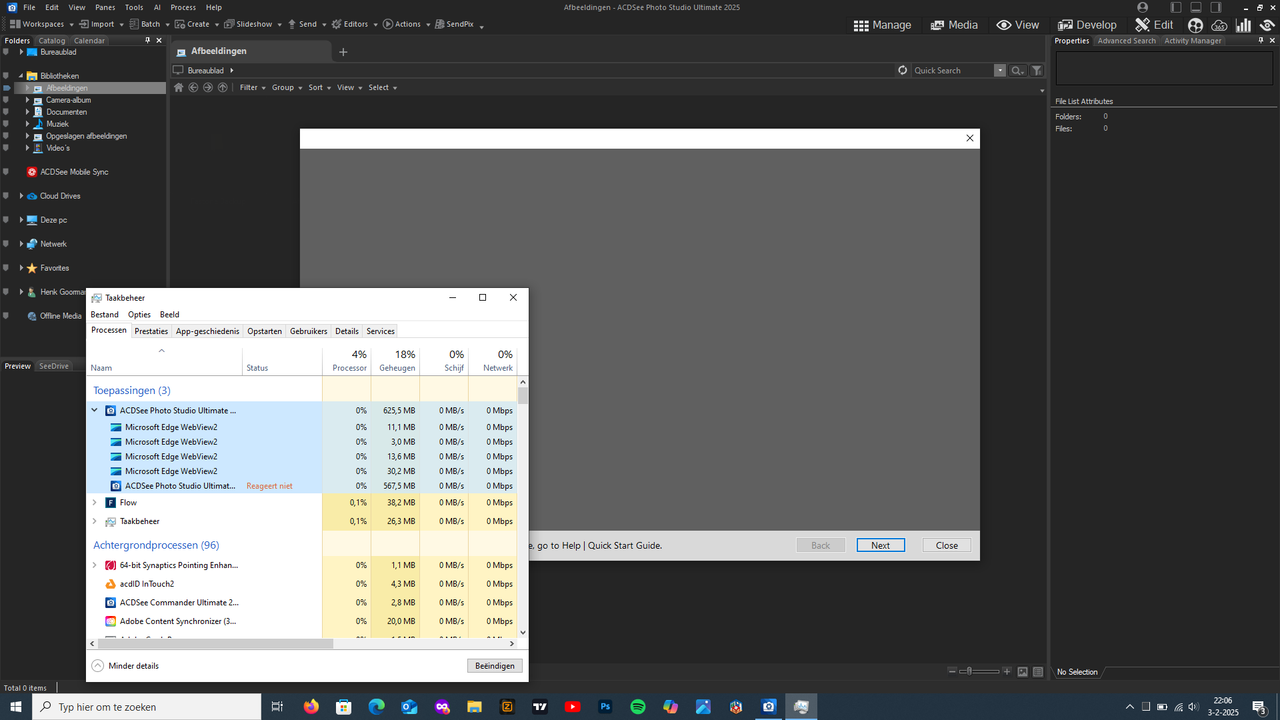
Task: Go up one folder level
Action: tap(222, 87)
